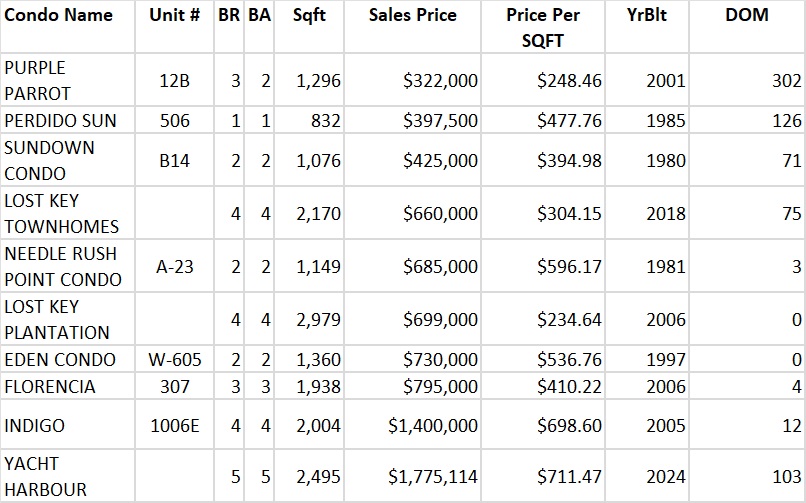Select the $234.64 price per sqft cell
Screen dimensions: 806x503
coord(542,319)
